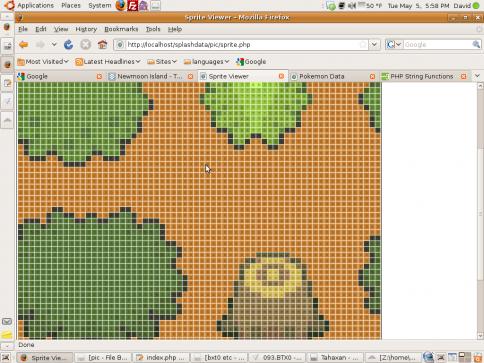Click the vertical scrollbar up arrow
Viewport: 484px width, 363px height.
[x=480, y=86]
